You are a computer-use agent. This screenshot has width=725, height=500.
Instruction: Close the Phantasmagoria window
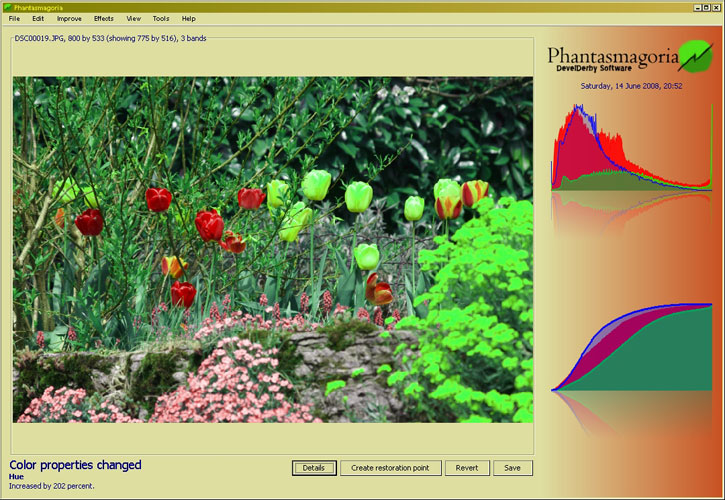716,7
